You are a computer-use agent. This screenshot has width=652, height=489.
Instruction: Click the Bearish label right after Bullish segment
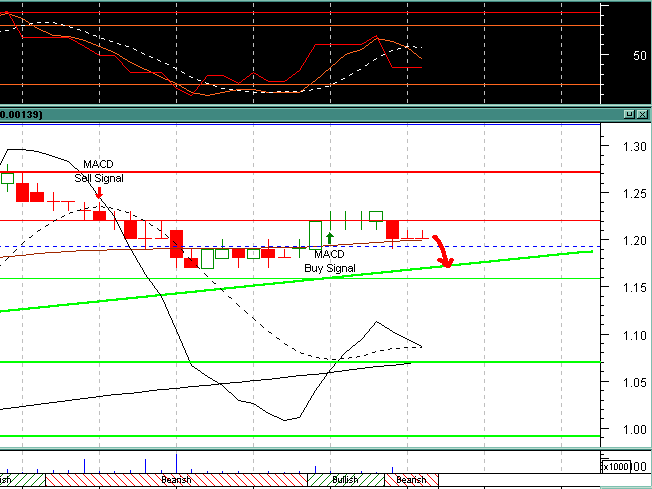tap(411, 480)
